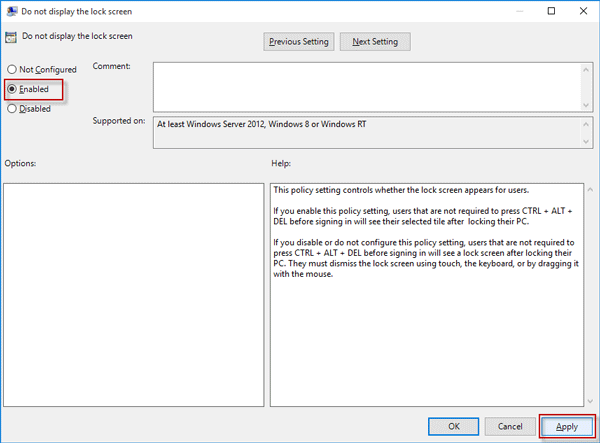Set the policy to Disabled
This screenshot has width=600, height=443.
pos(11,109)
